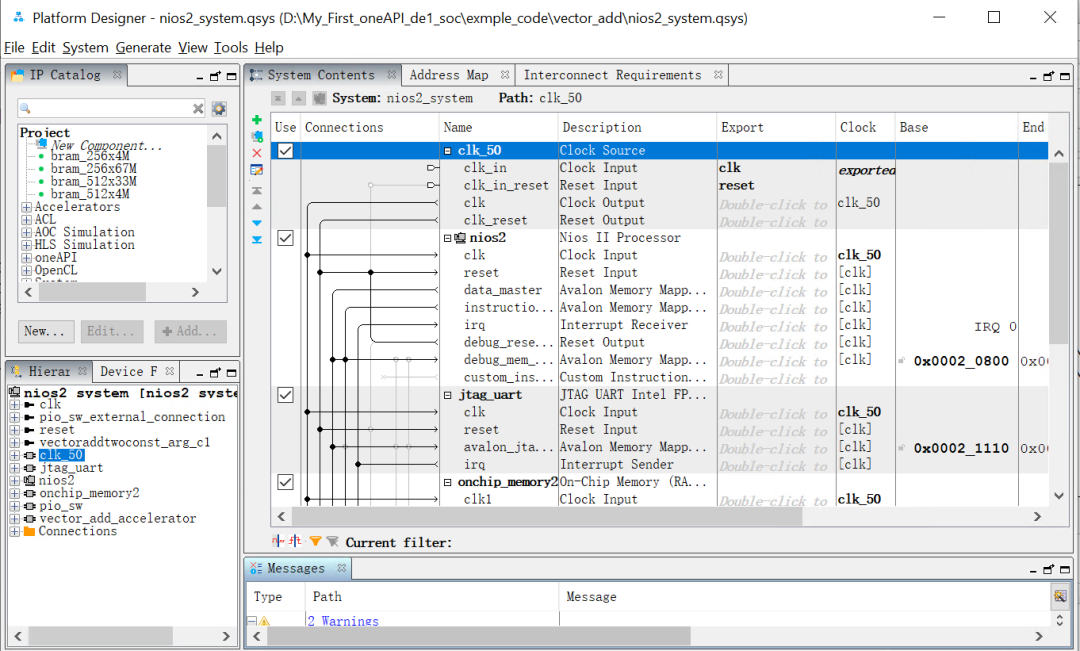1080x651 pixels.
Task: Collapse the clk_50 component row
Action: pyautogui.click(x=448, y=151)
